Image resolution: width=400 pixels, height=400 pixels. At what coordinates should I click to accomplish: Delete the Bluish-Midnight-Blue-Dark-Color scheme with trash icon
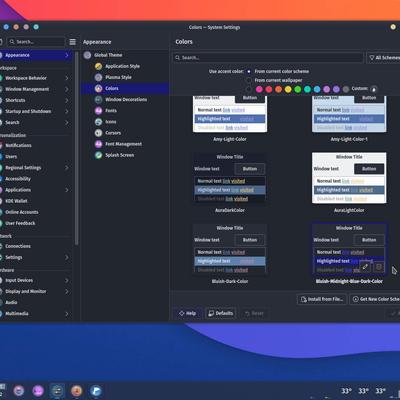(x=379, y=267)
